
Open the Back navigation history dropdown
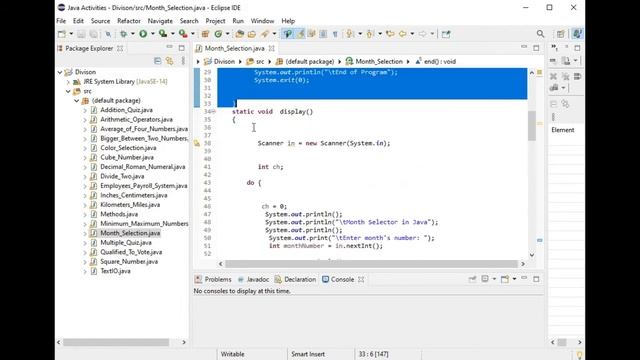412,34
